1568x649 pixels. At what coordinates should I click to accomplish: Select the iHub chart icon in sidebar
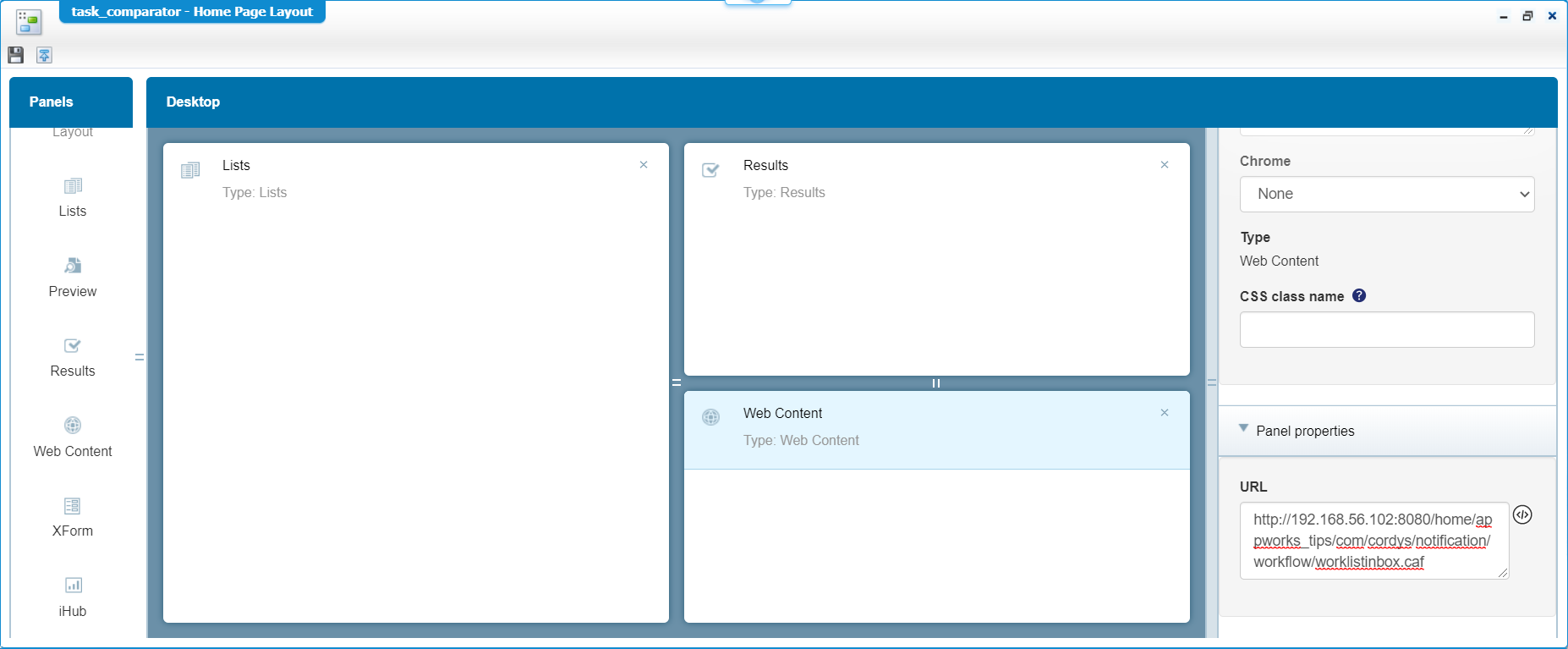click(73, 586)
